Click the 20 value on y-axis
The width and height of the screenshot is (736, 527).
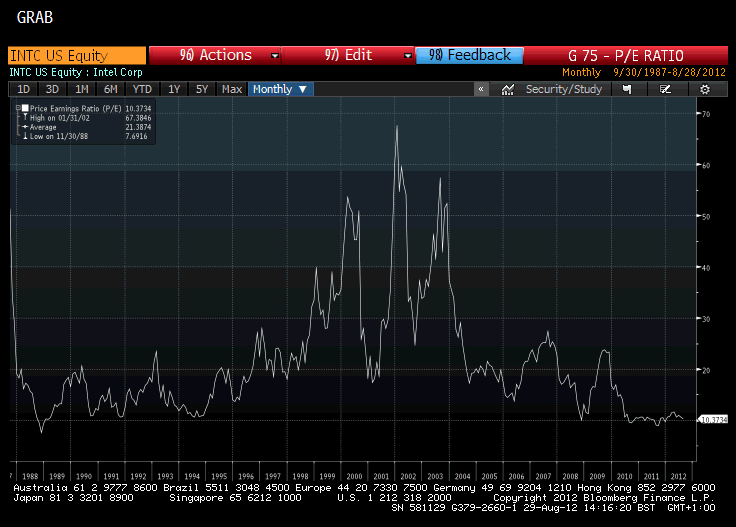(706, 370)
